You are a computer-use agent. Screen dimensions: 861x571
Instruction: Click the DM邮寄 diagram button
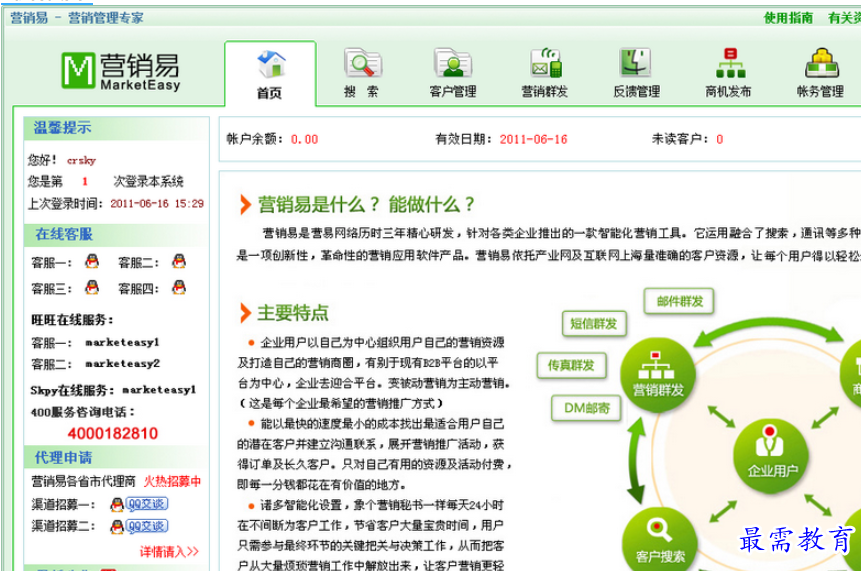[x=586, y=408]
